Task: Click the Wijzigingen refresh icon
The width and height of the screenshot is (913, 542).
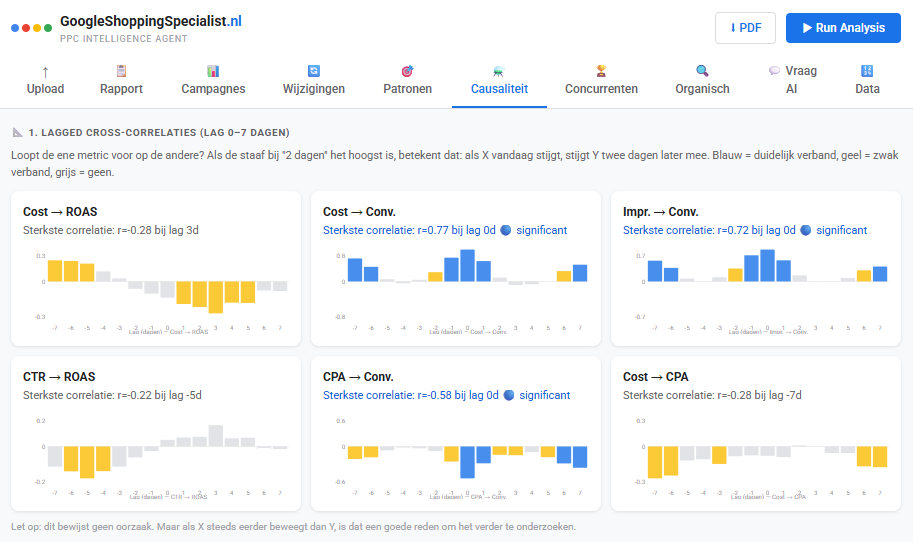Action: (313, 71)
